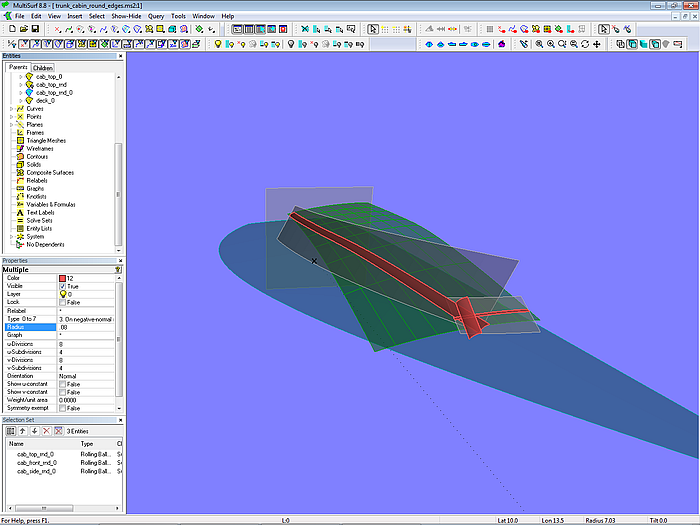Switch to the Children tab
This screenshot has width=700, height=525.
point(43,68)
